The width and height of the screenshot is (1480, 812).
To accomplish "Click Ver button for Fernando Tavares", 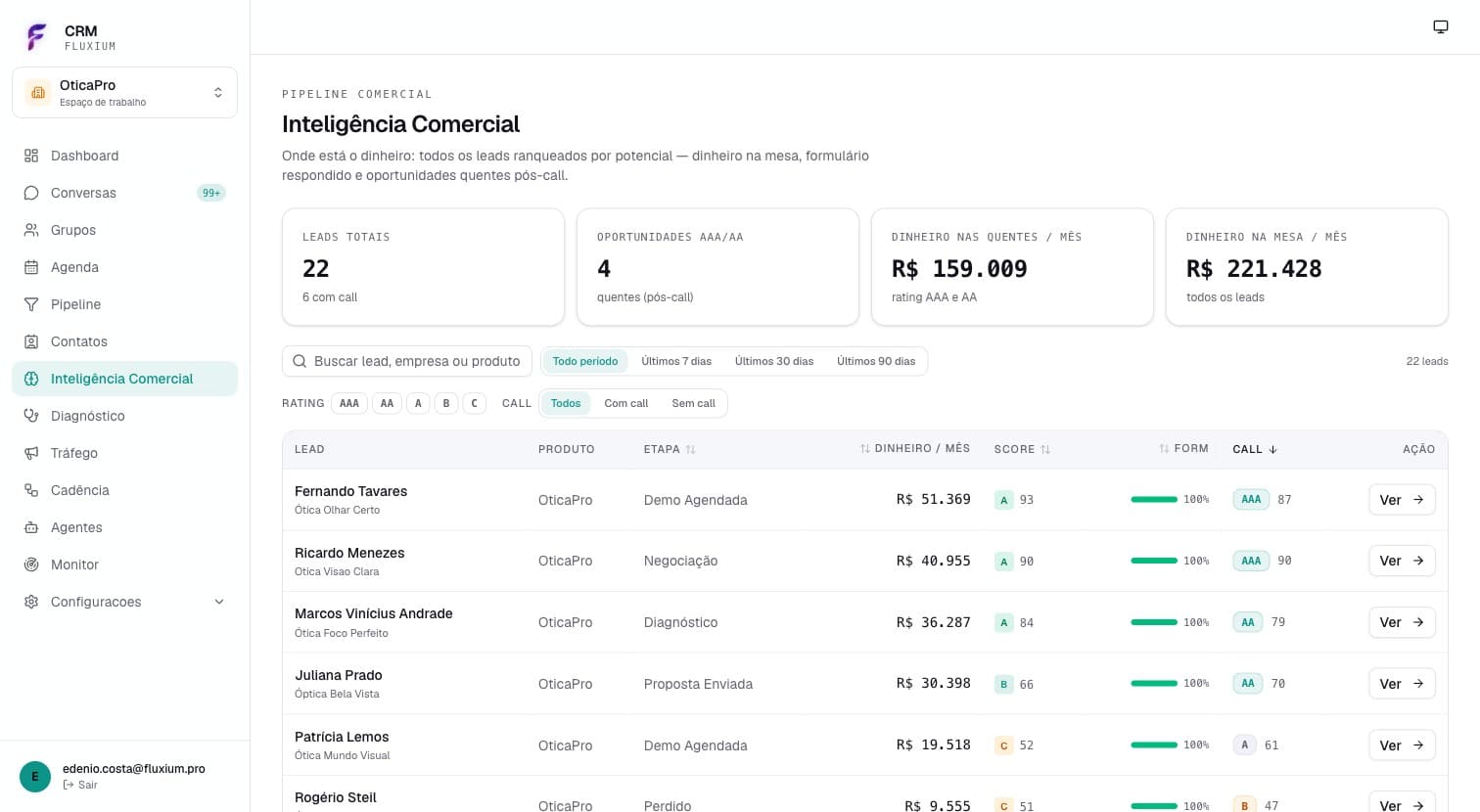I will [1402, 500].
